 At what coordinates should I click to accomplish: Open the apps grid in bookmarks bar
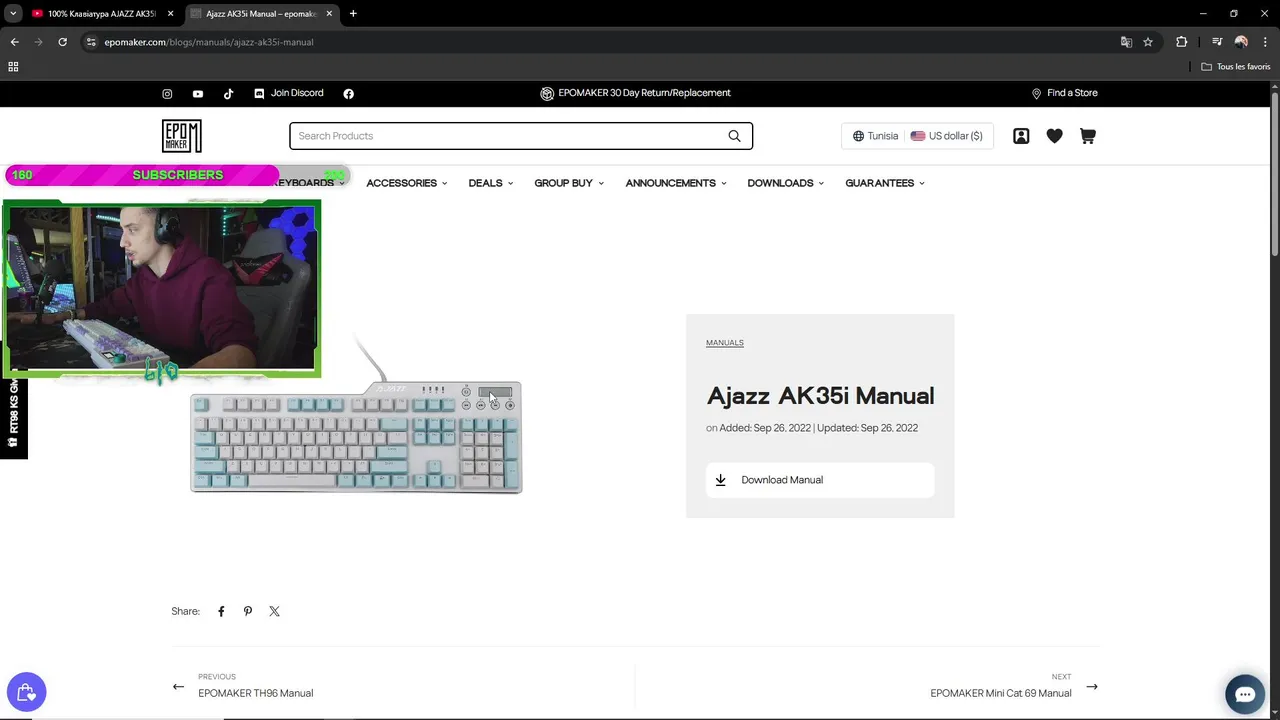(13, 67)
